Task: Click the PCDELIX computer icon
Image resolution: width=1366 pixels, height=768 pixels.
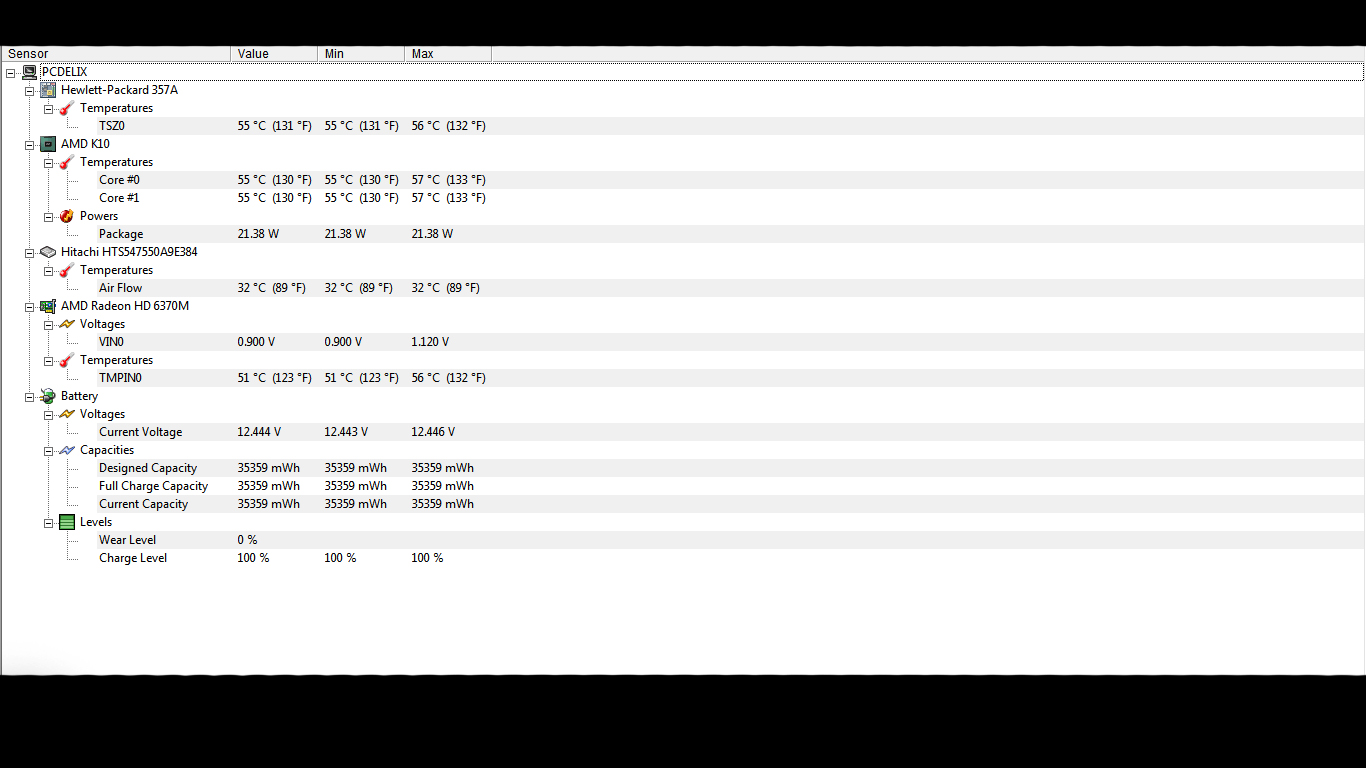Action: pyautogui.click(x=29, y=72)
